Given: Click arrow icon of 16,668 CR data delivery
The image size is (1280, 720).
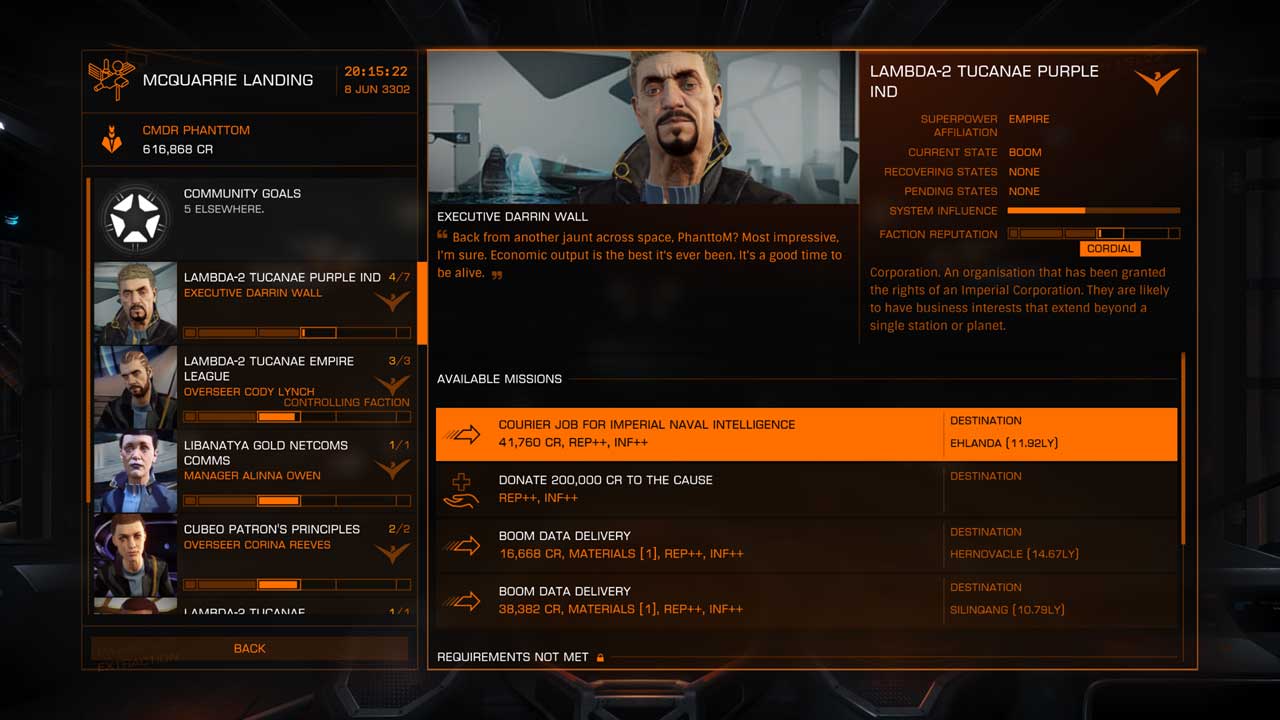Looking at the screenshot, I should tap(462, 545).
